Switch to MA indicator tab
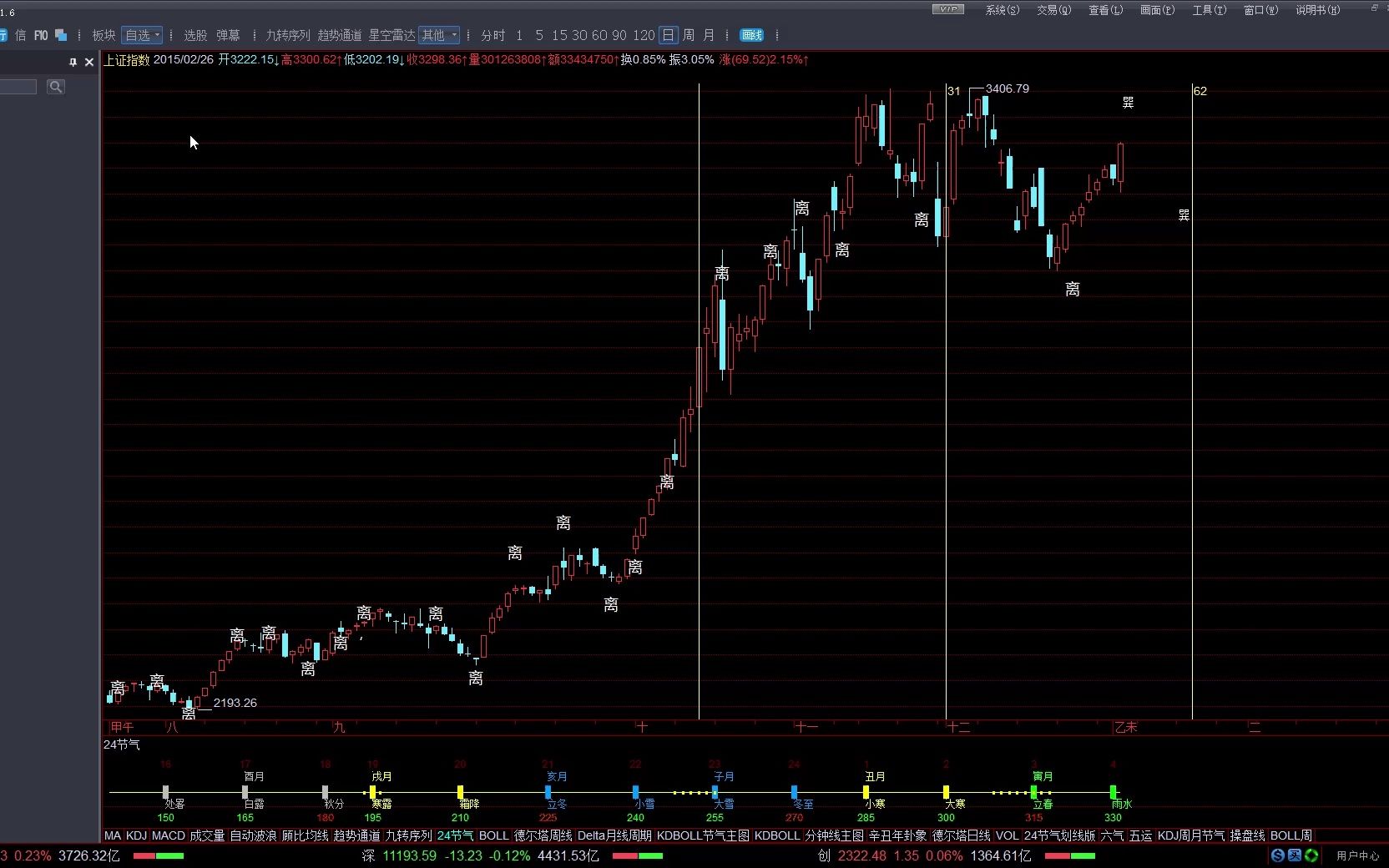The width and height of the screenshot is (1389, 868). (x=113, y=835)
